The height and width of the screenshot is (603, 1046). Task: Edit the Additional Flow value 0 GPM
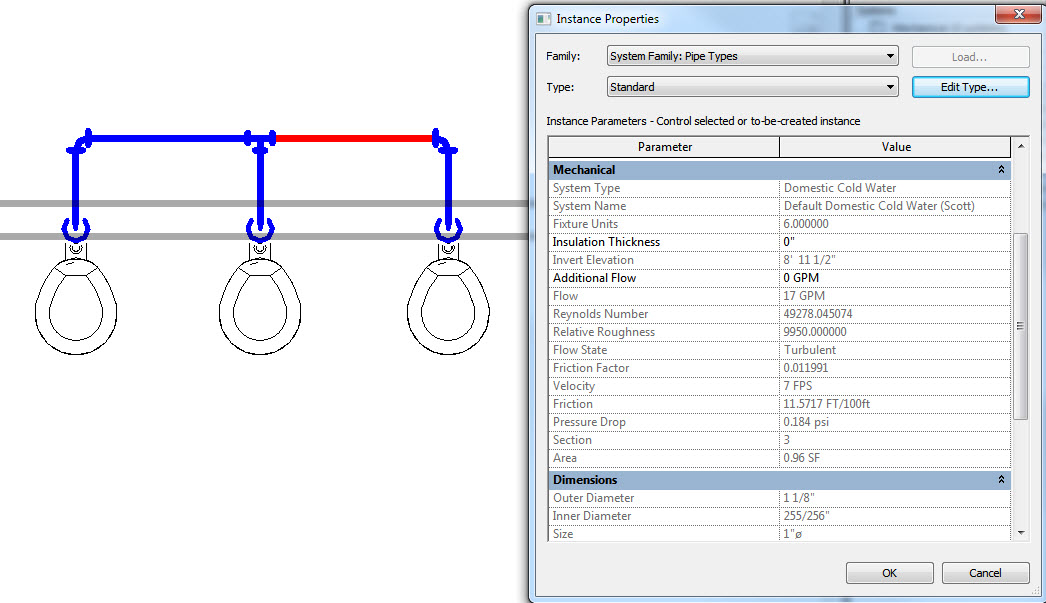(x=895, y=278)
